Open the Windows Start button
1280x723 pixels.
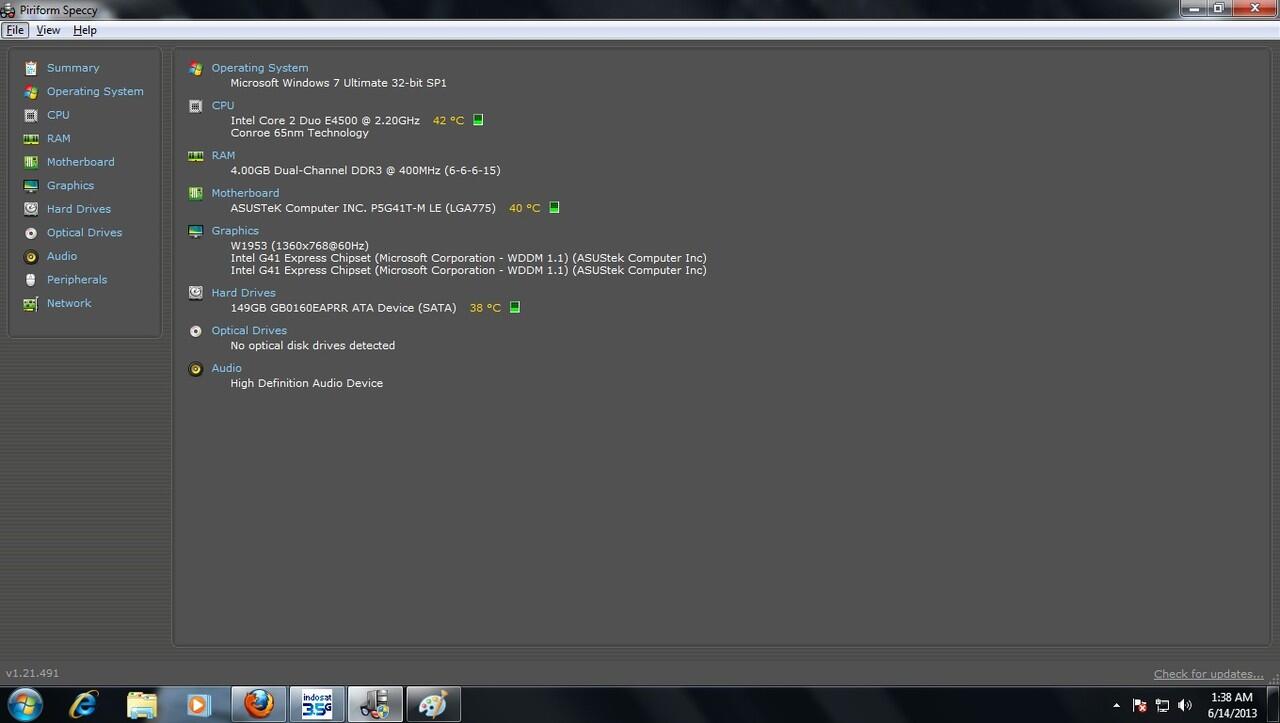point(24,704)
